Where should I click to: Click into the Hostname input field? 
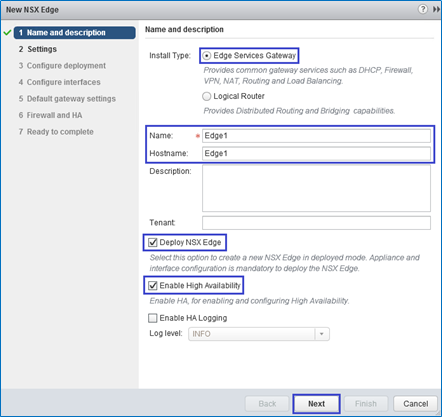pyautogui.click(x=316, y=153)
